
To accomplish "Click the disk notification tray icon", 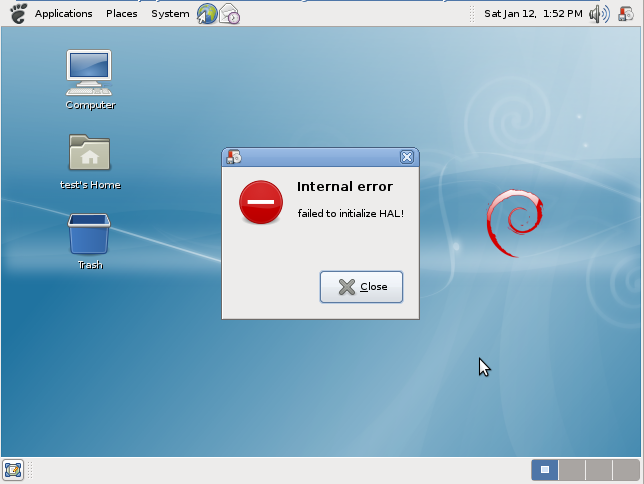I will click(626, 14).
